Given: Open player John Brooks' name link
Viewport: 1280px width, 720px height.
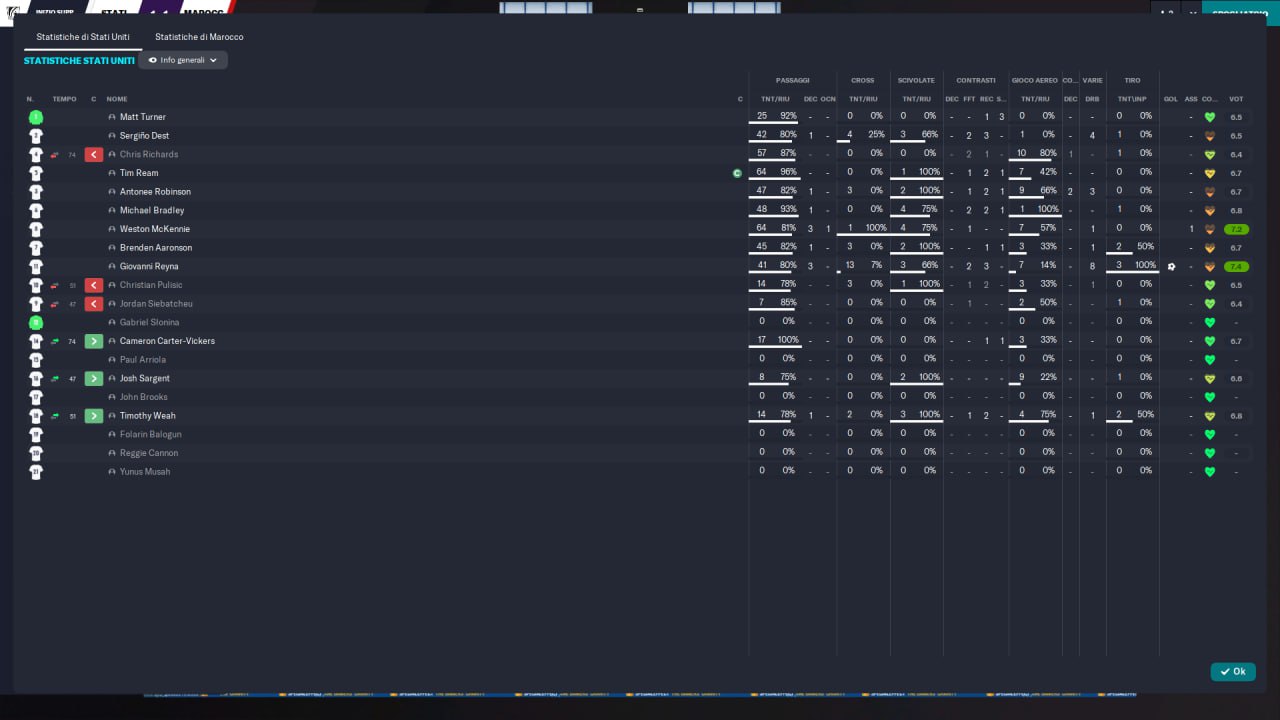Looking at the screenshot, I should pyautogui.click(x=144, y=397).
